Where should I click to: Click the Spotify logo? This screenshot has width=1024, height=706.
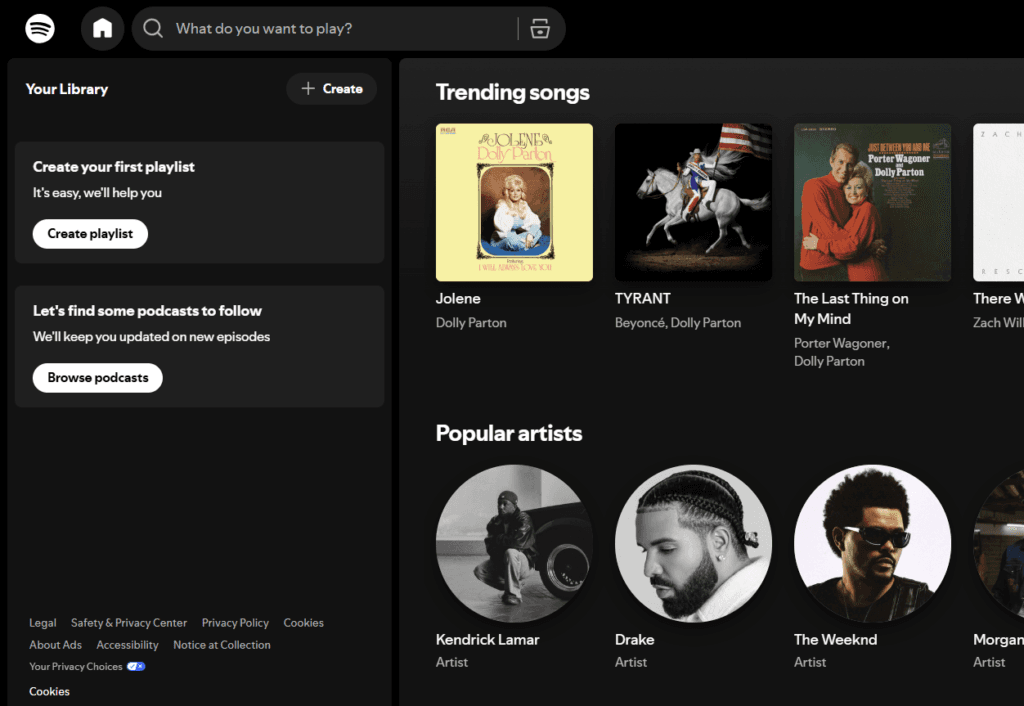40,29
